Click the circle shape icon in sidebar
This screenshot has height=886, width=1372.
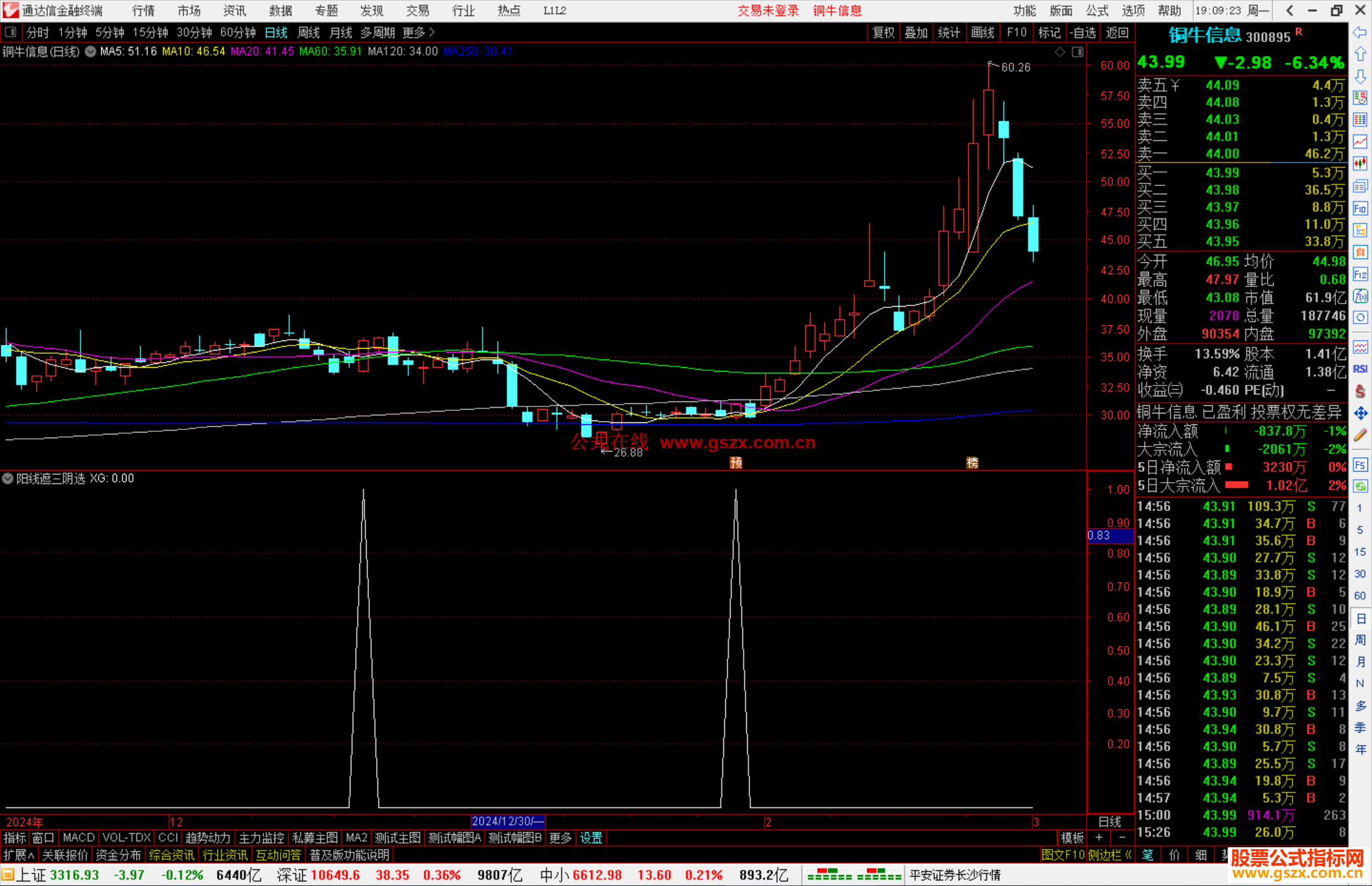(1360, 318)
